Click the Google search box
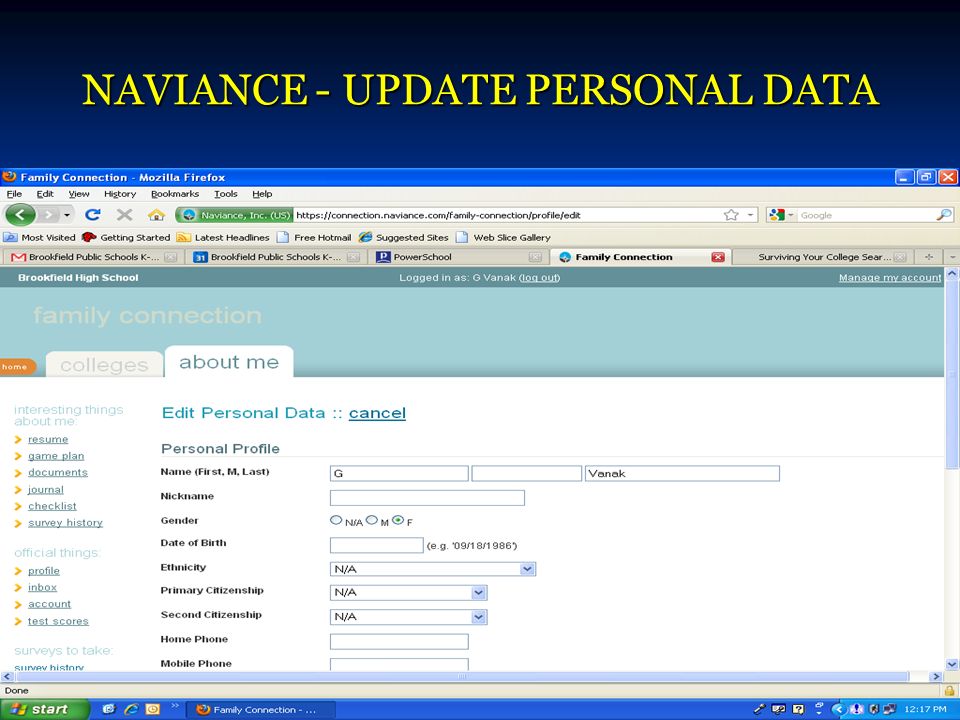The image size is (960, 720). (865, 215)
